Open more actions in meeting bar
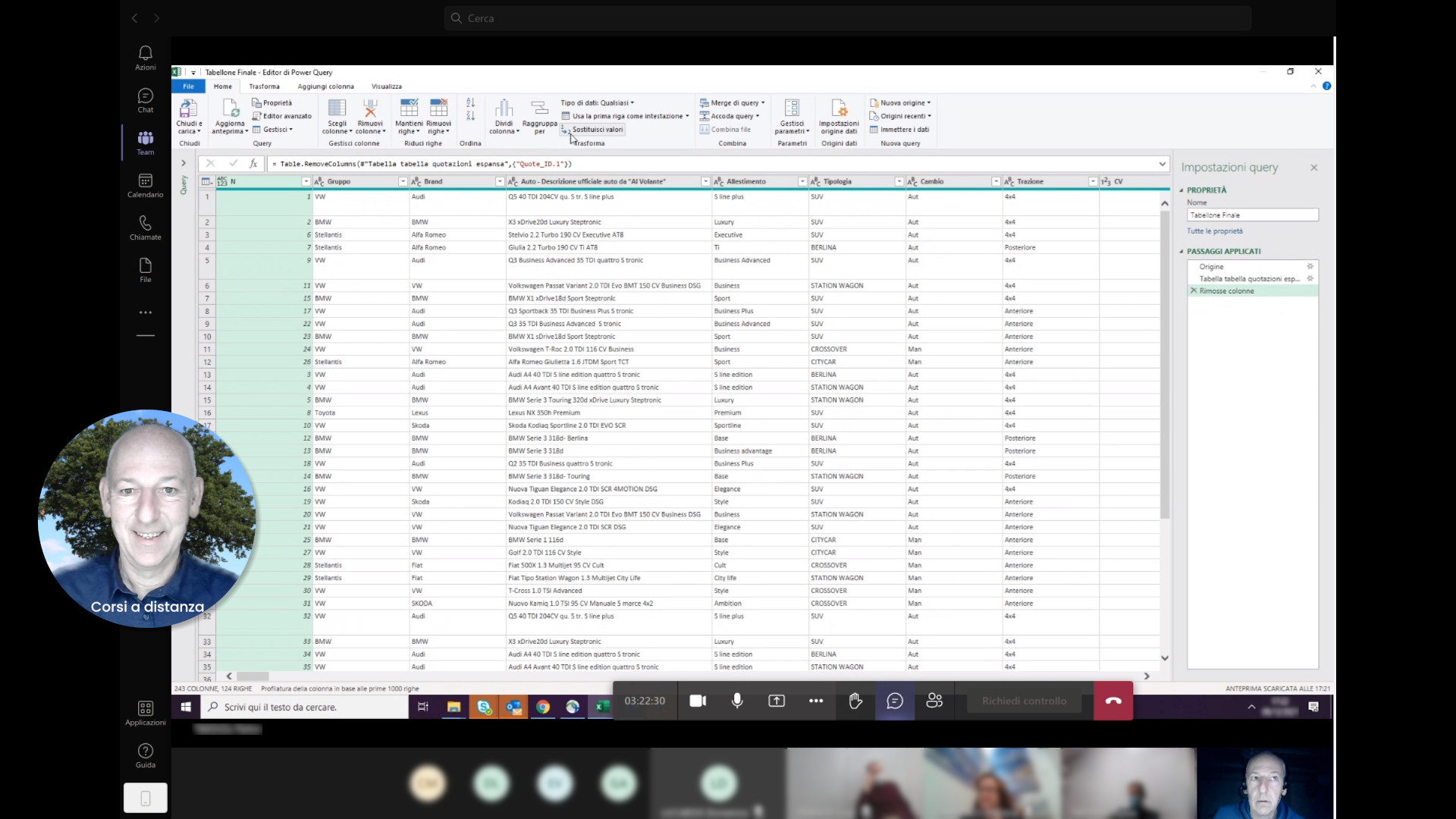1456x819 pixels. tap(816, 701)
